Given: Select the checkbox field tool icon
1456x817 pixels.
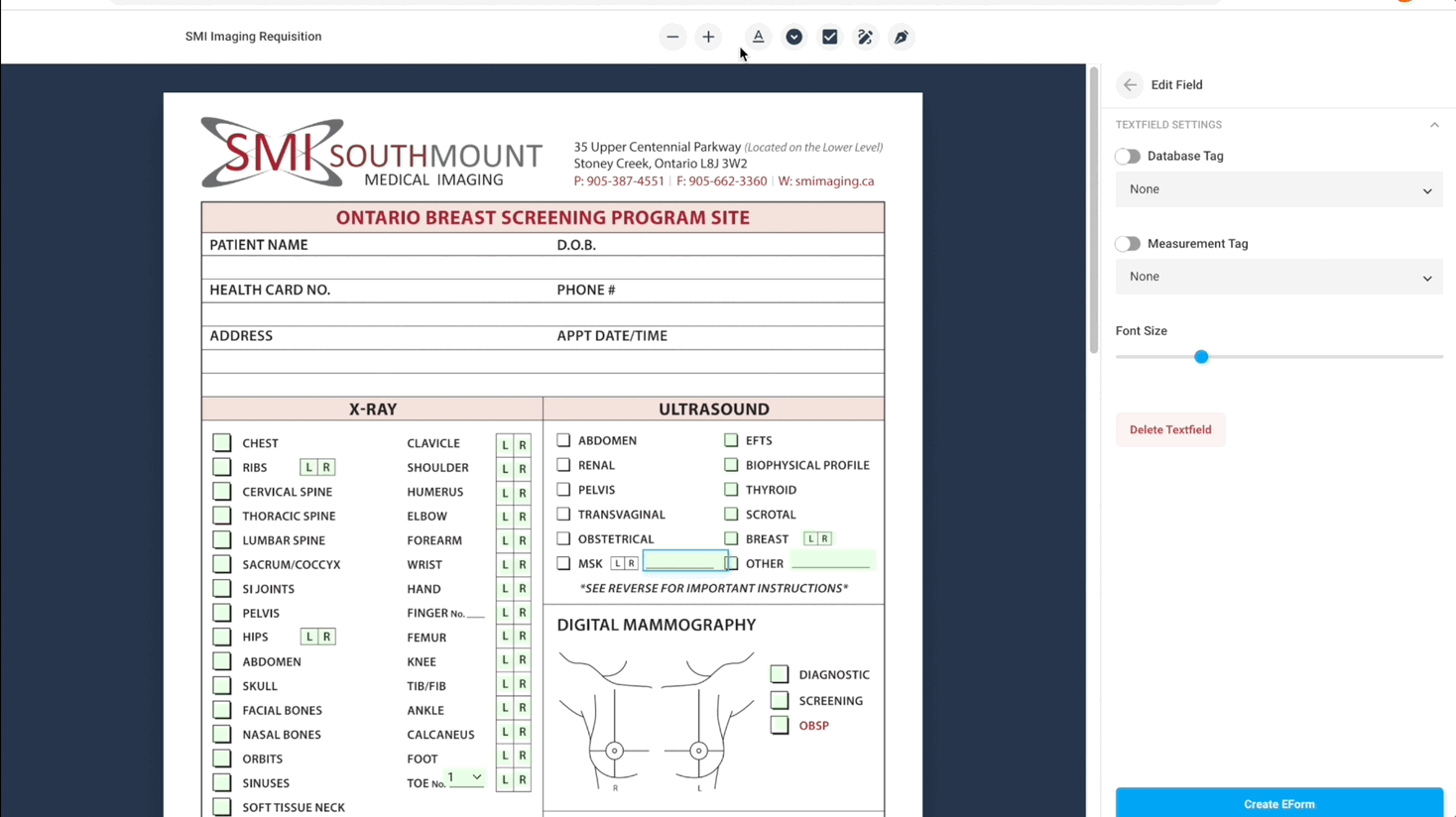Looking at the screenshot, I should click(x=830, y=37).
